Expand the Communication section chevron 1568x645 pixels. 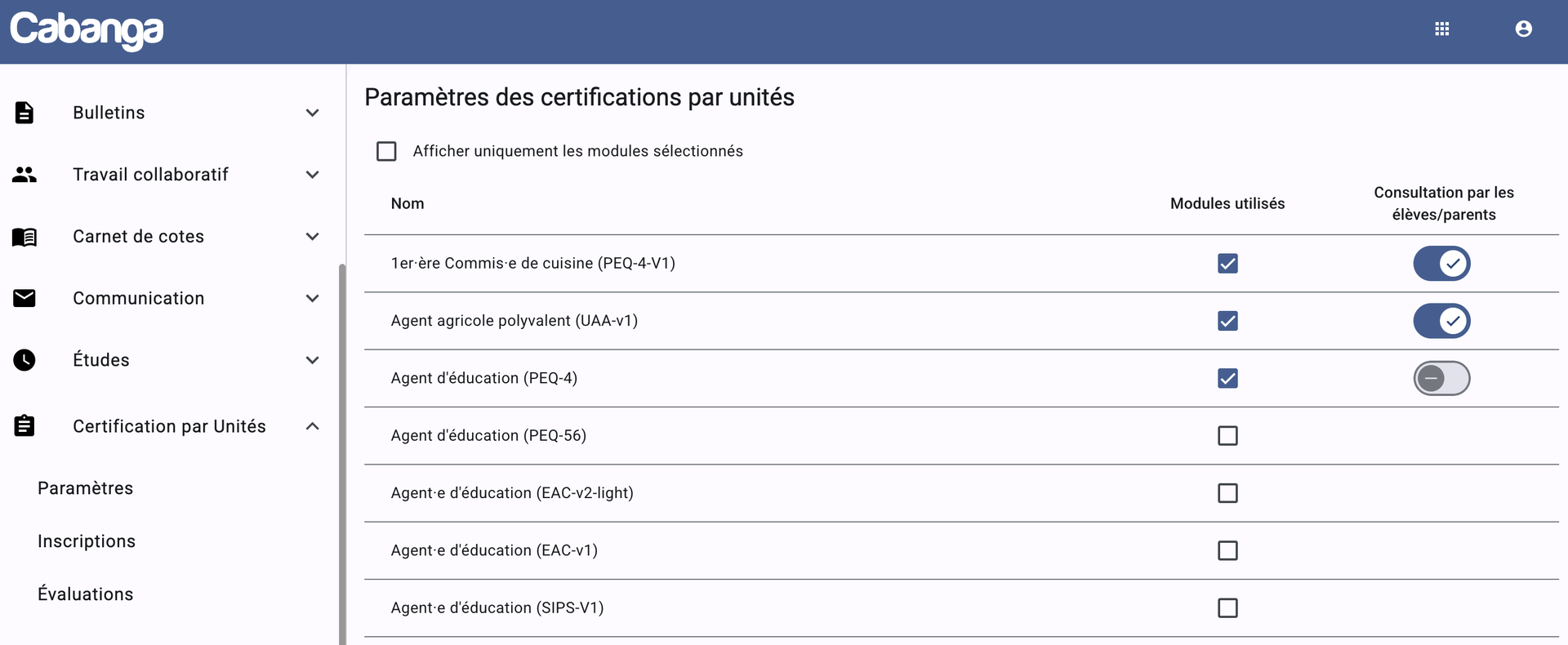coord(312,298)
